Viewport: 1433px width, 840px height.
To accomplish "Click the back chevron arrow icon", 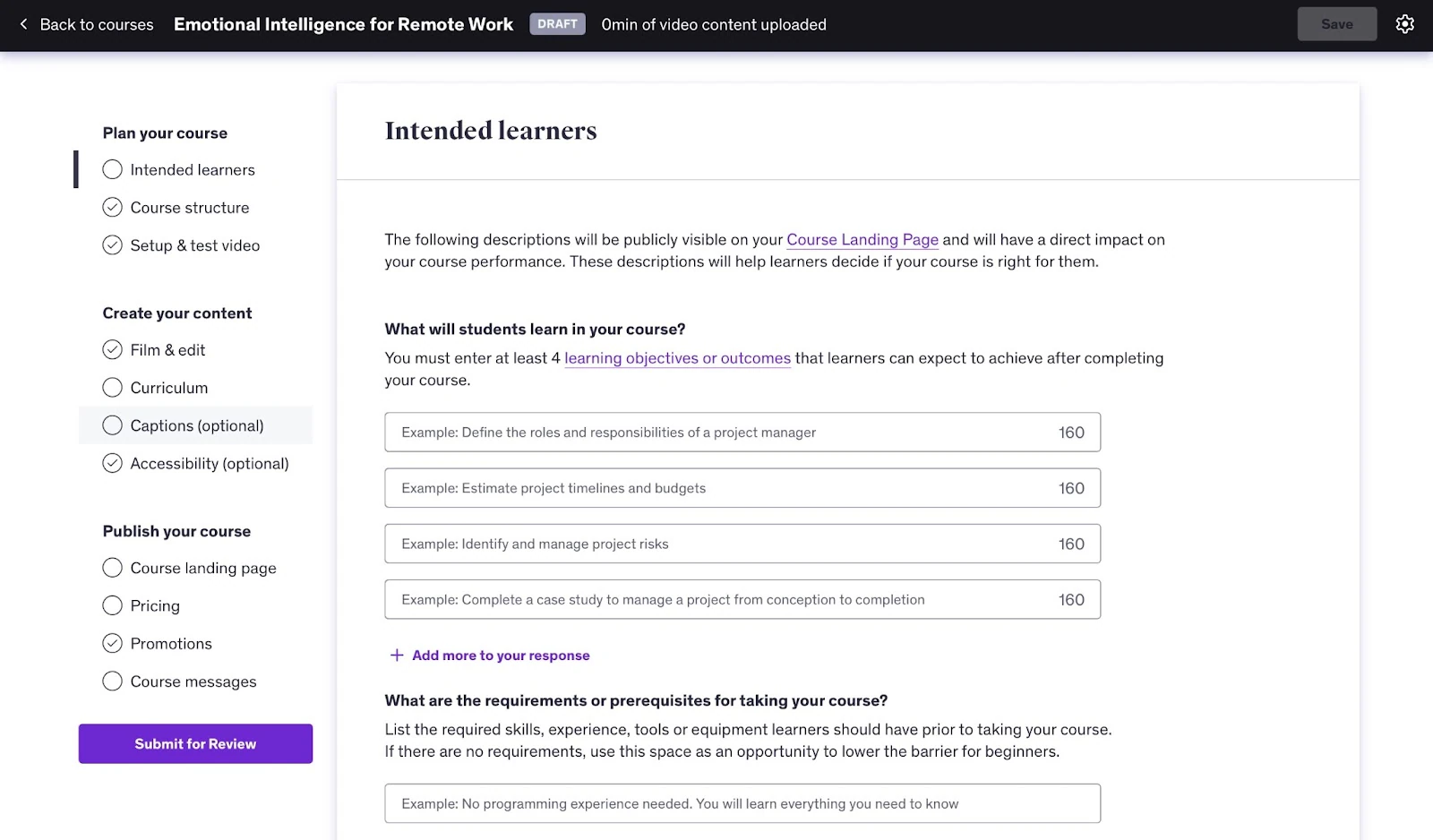I will point(23,24).
